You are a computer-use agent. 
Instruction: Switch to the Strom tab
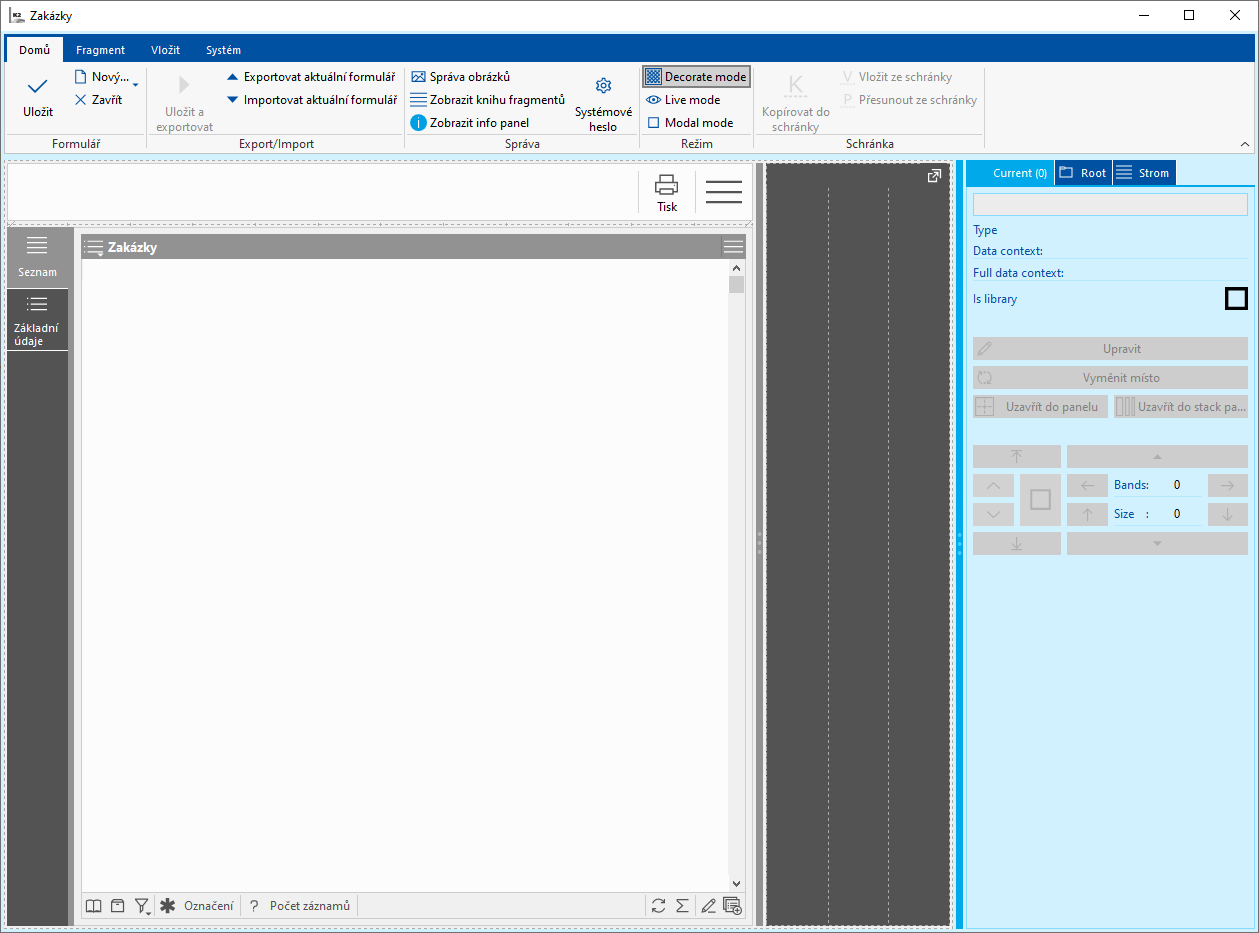pyautogui.click(x=1144, y=173)
